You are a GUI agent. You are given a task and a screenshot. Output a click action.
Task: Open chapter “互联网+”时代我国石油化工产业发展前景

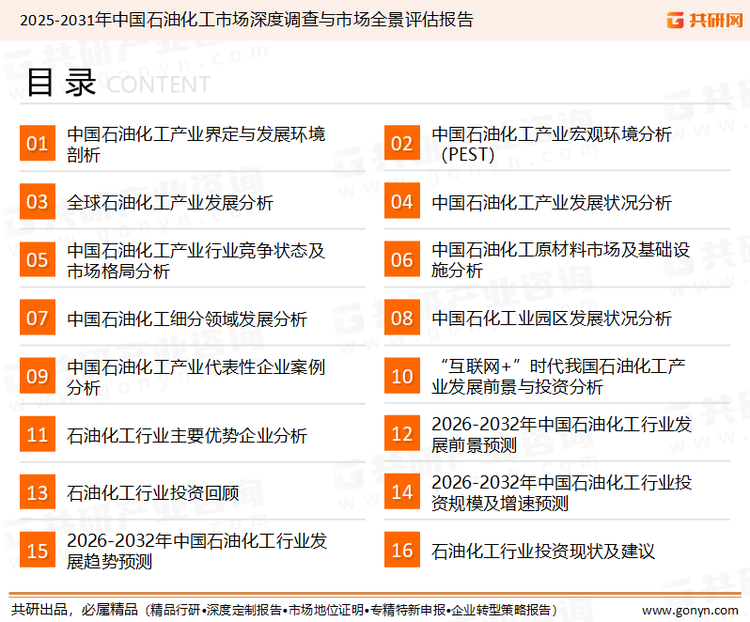pyautogui.click(x=559, y=377)
